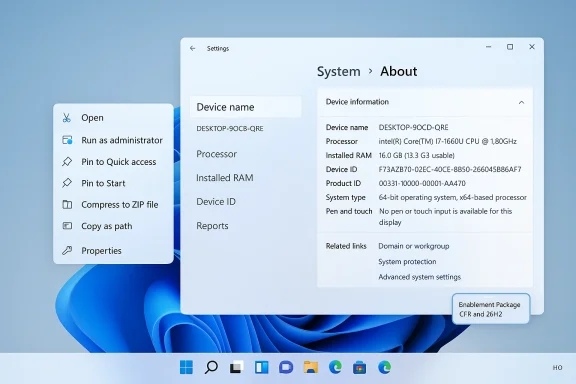The image size is (576, 384).
Task: Collapse the Device information section chevron
Action: coord(521,103)
